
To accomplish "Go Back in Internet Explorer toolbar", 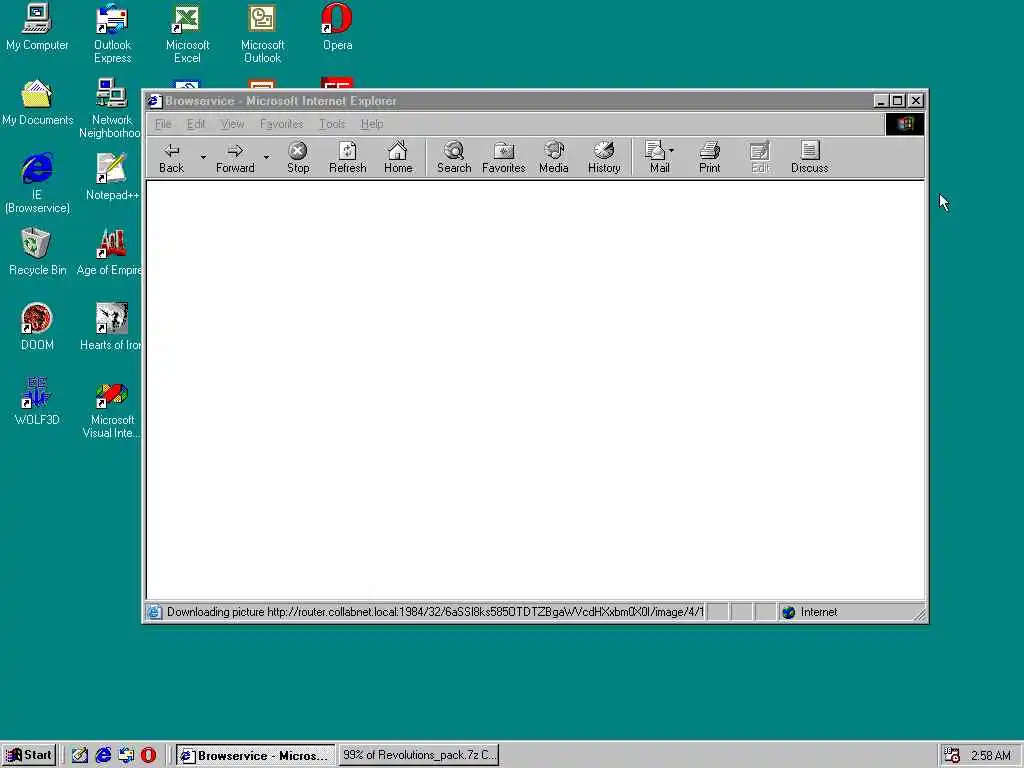I will pyautogui.click(x=171, y=157).
